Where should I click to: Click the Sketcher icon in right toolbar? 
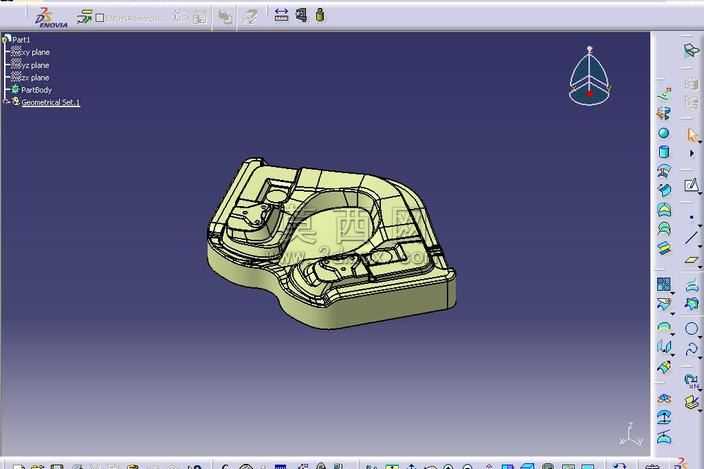tap(691, 185)
